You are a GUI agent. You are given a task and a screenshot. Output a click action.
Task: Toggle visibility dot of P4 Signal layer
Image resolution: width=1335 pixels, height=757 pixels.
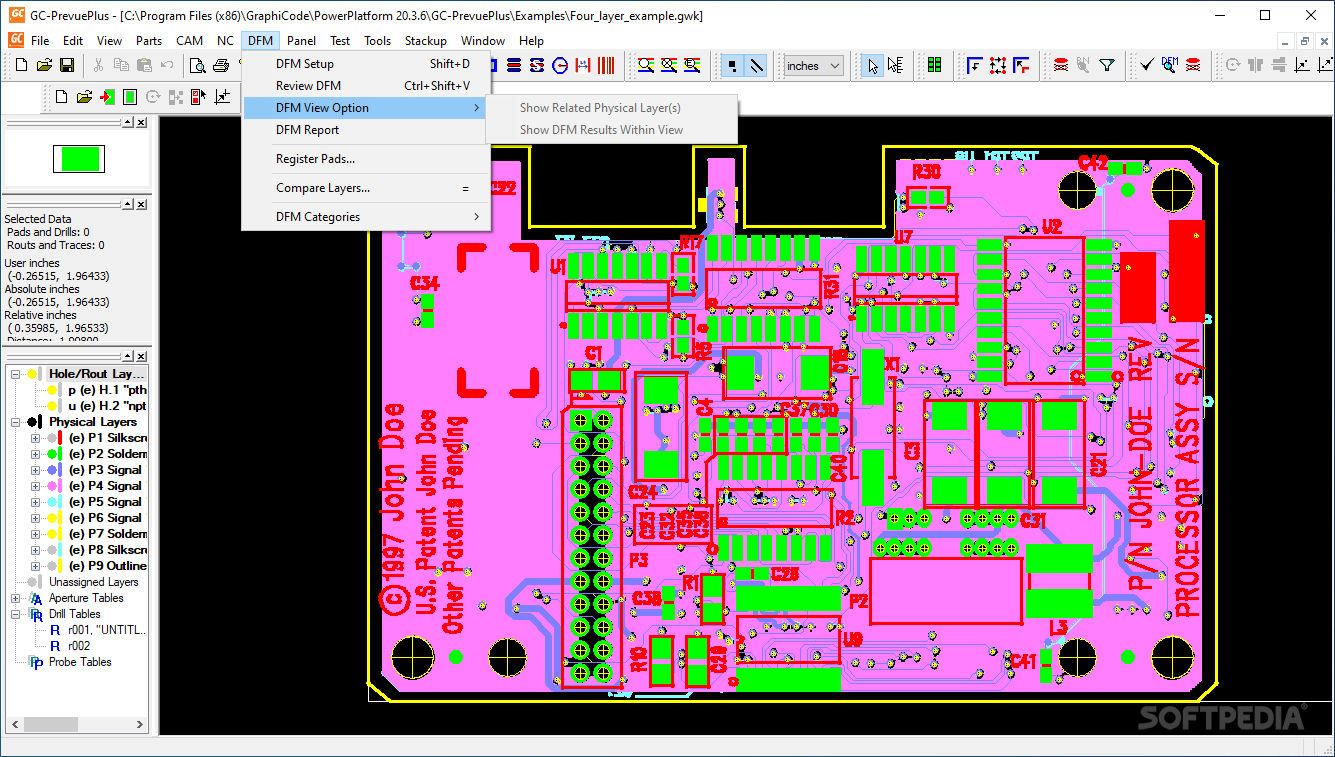coord(51,486)
